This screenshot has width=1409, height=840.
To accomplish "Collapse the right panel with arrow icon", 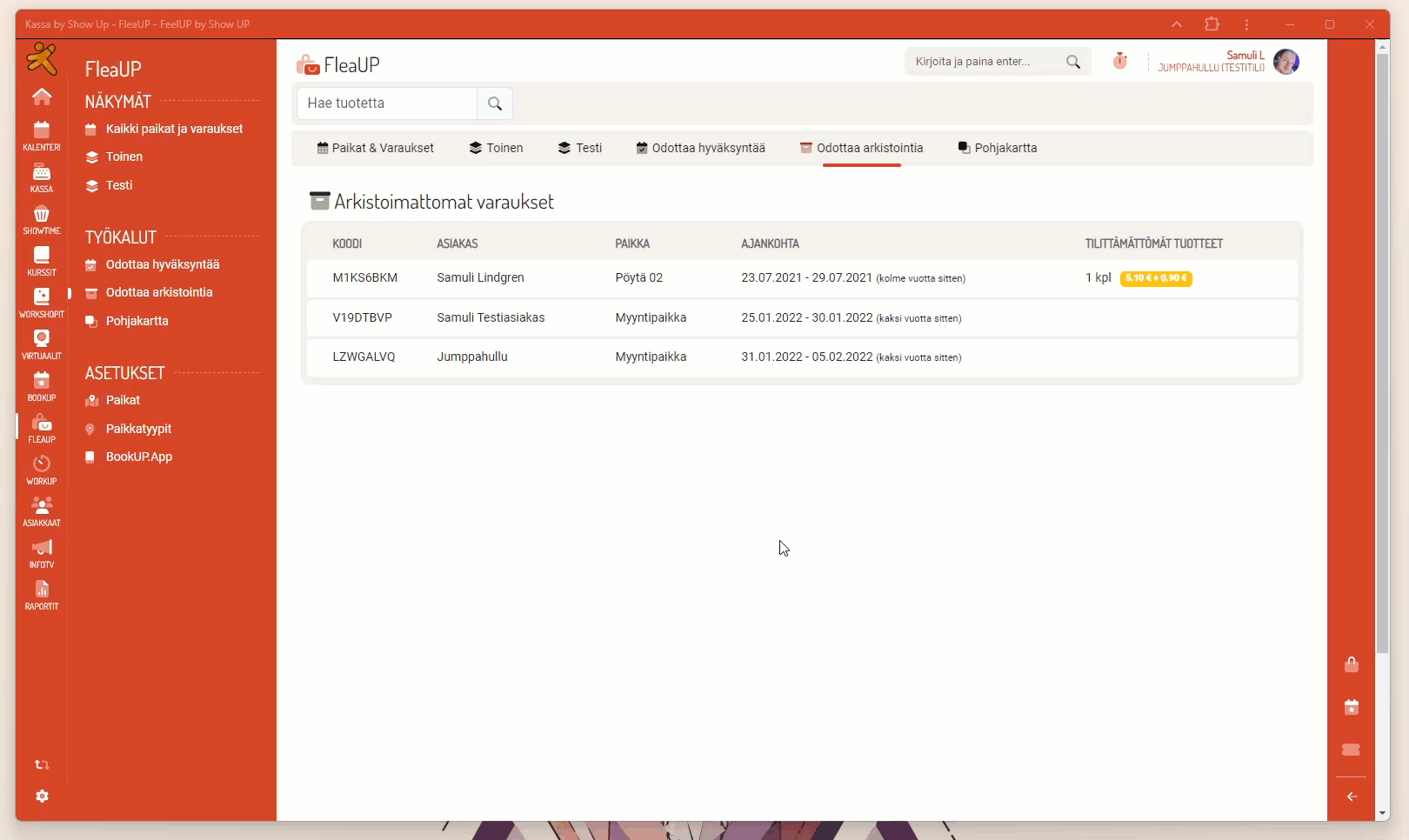I will coord(1352,797).
